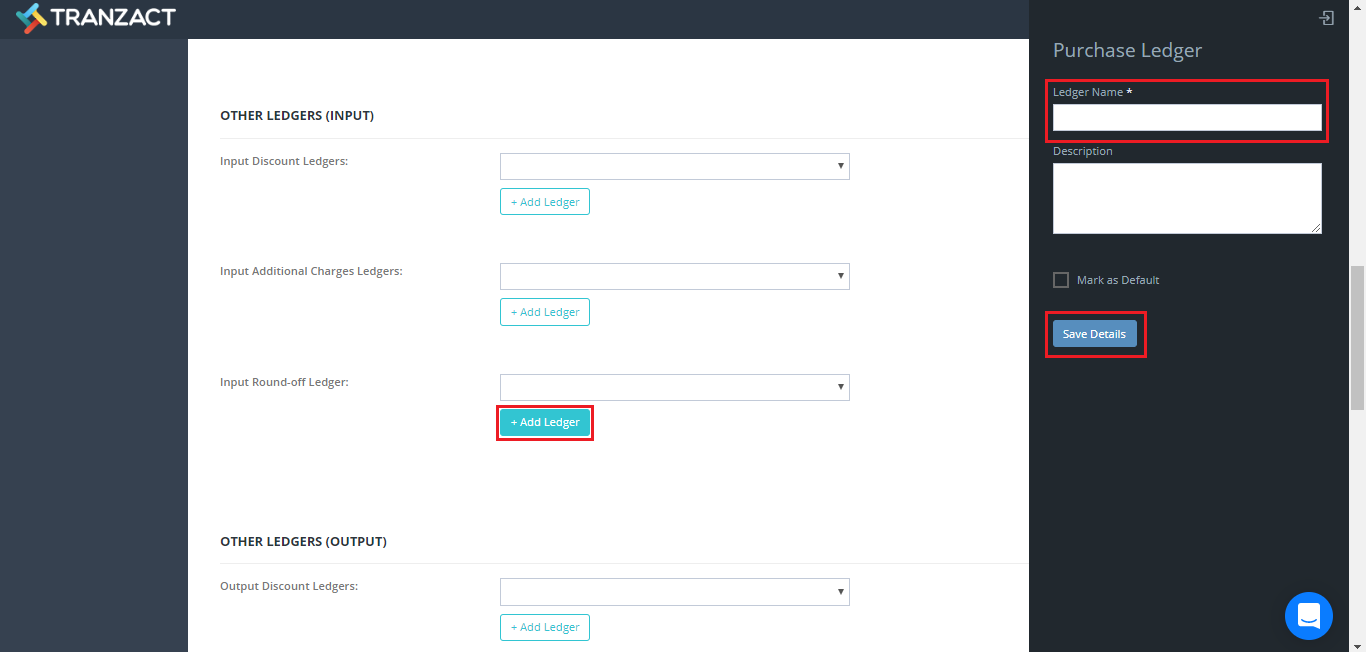
Task: Open the chat support bubble
Action: pyautogui.click(x=1309, y=616)
